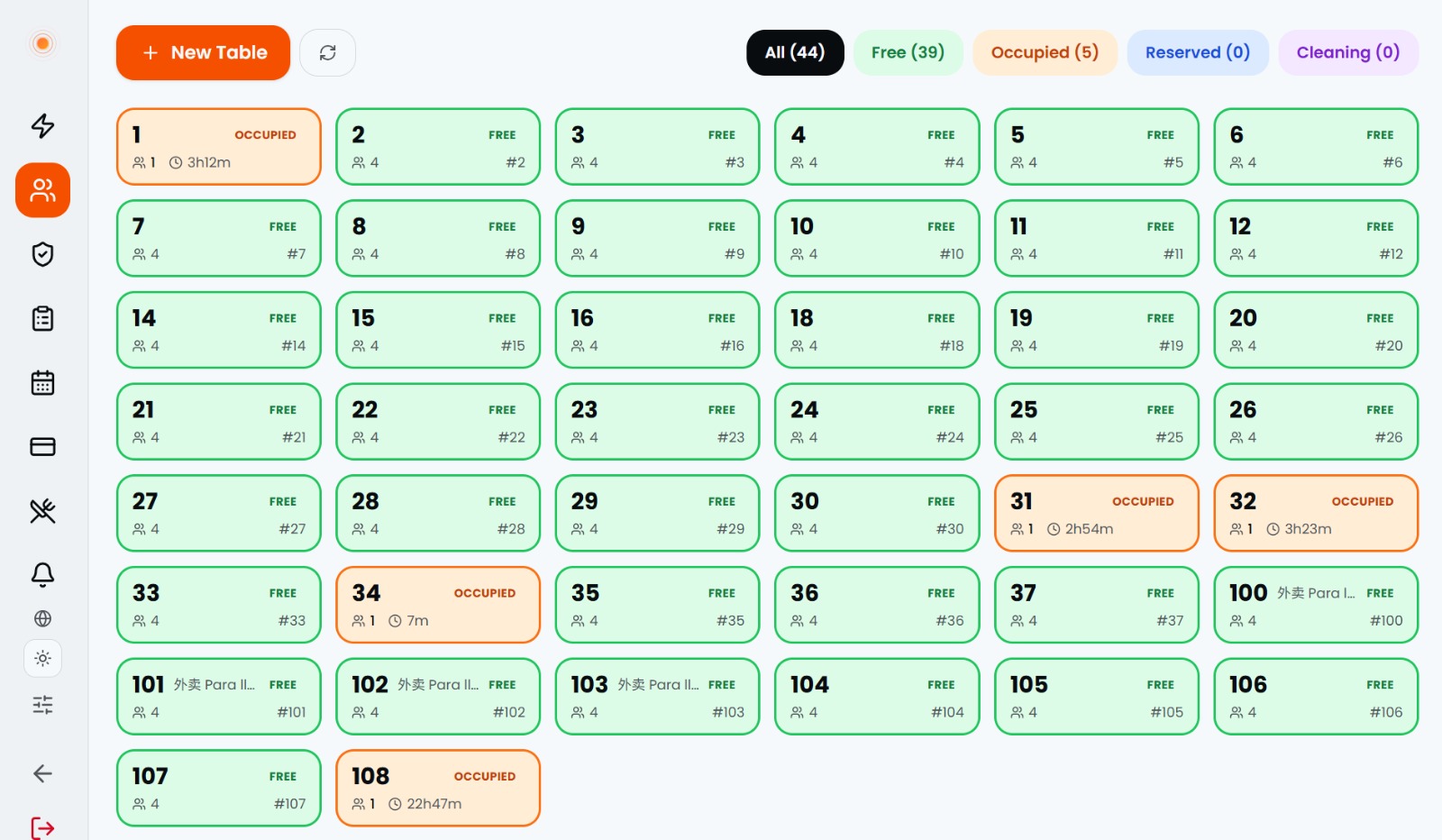Screen dimensions: 1442x840
Task: Click the New Table button
Action: (x=203, y=52)
